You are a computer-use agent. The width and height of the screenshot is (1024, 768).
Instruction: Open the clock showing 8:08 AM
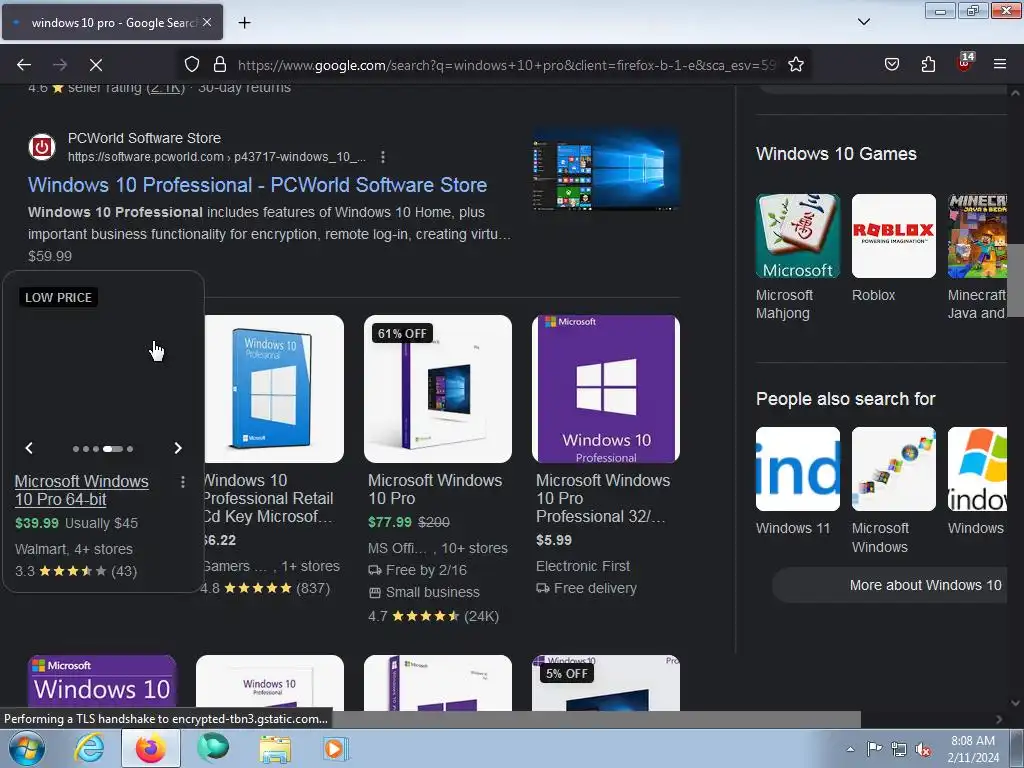pos(973,749)
